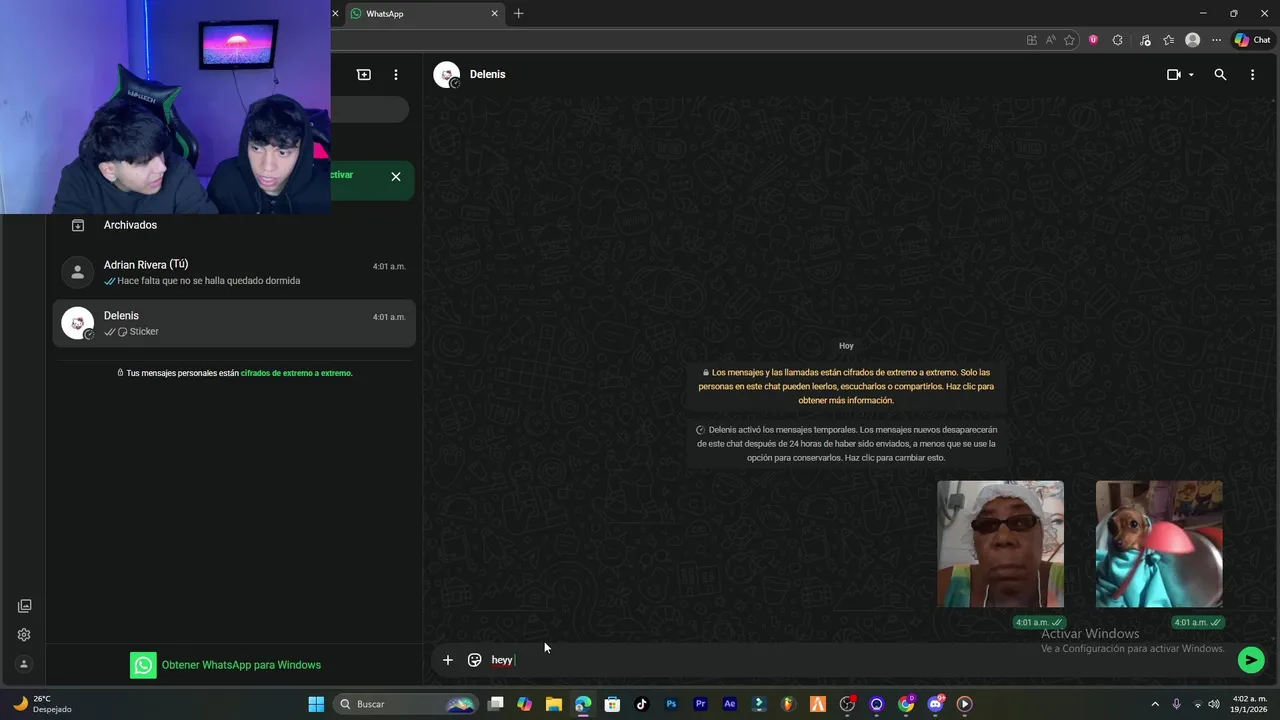Viewport: 1280px width, 720px height.
Task: Open Microsoft Store from taskbar
Action: pos(612,704)
